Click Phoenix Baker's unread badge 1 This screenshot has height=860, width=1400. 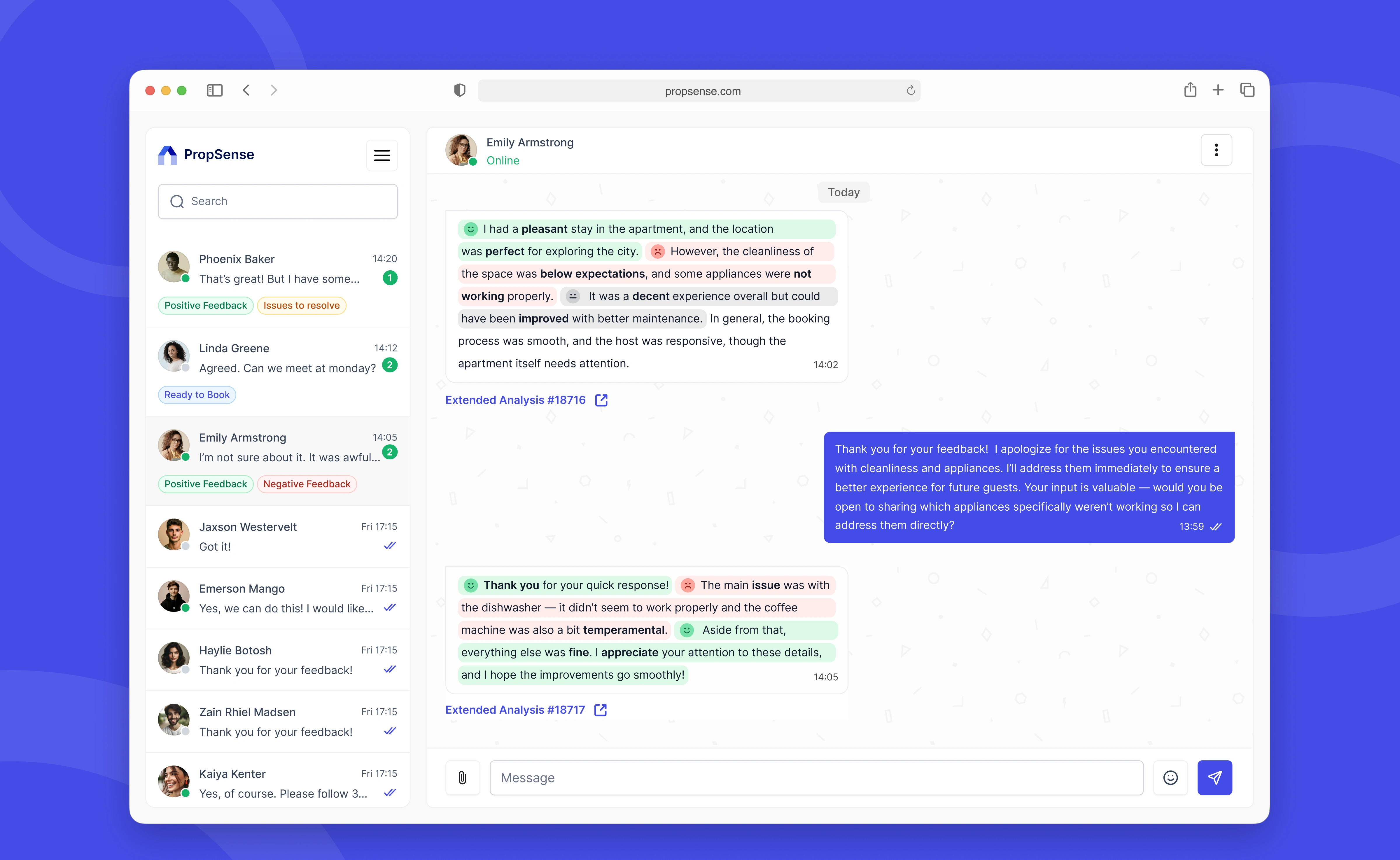(x=390, y=278)
